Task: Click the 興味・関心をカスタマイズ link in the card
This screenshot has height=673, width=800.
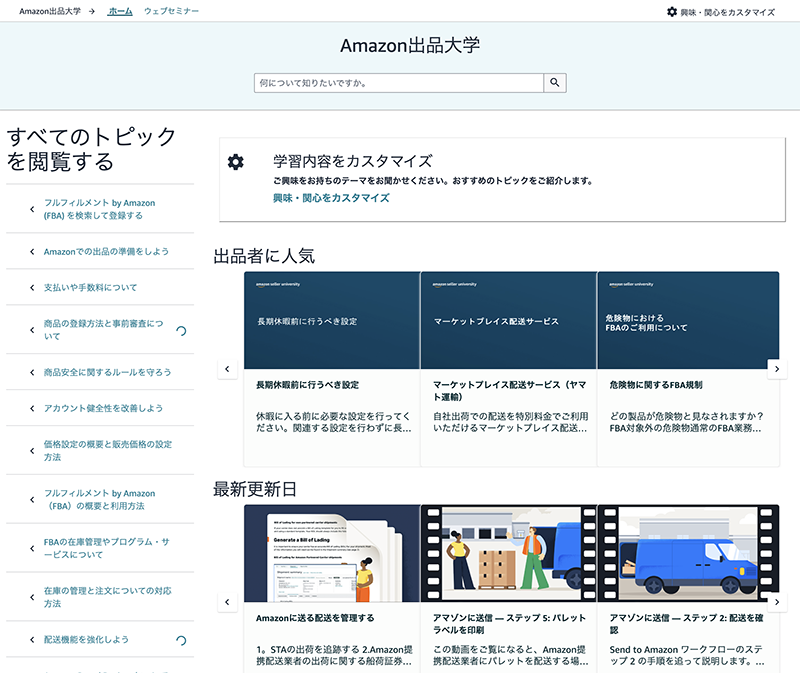Action: pyautogui.click(x=331, y=198)
